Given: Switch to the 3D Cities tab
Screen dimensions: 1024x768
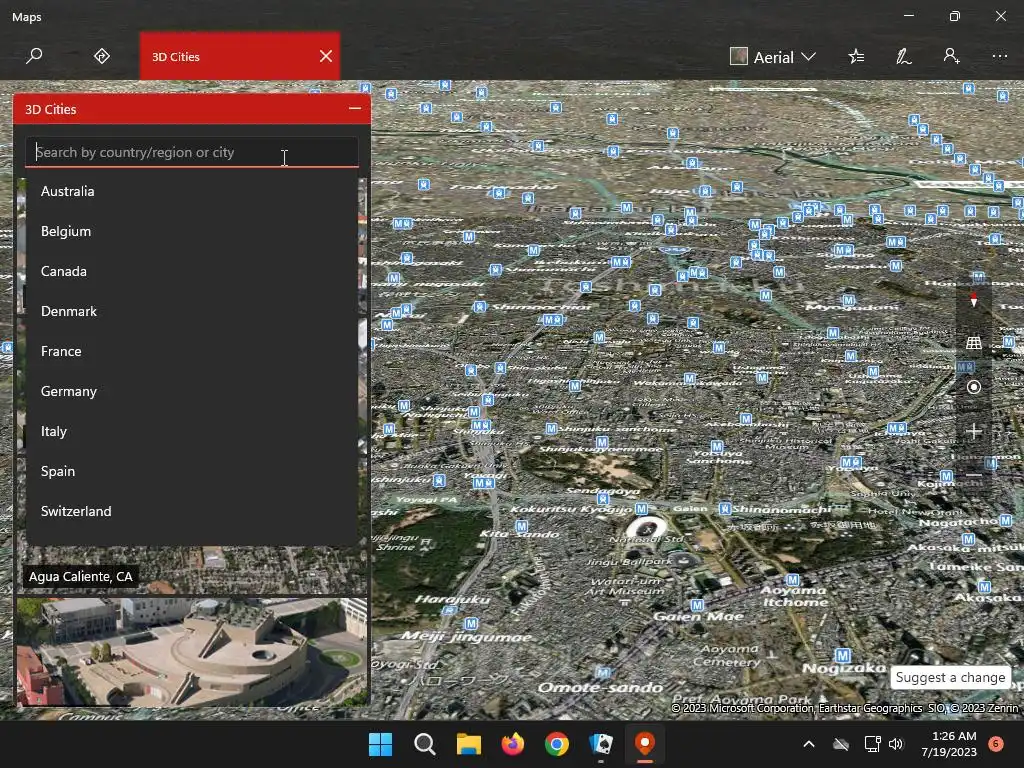Looking at the screenshot, I should [240, 56].
